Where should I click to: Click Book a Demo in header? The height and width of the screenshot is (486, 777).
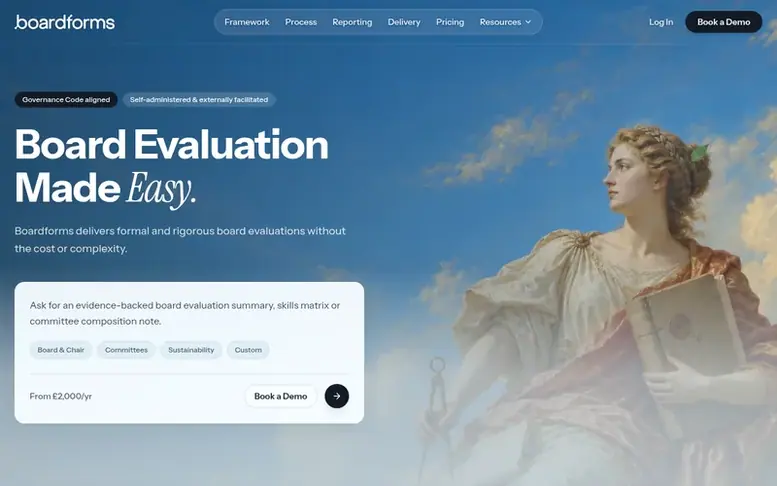pyautogui.click(x=723, y=22)
